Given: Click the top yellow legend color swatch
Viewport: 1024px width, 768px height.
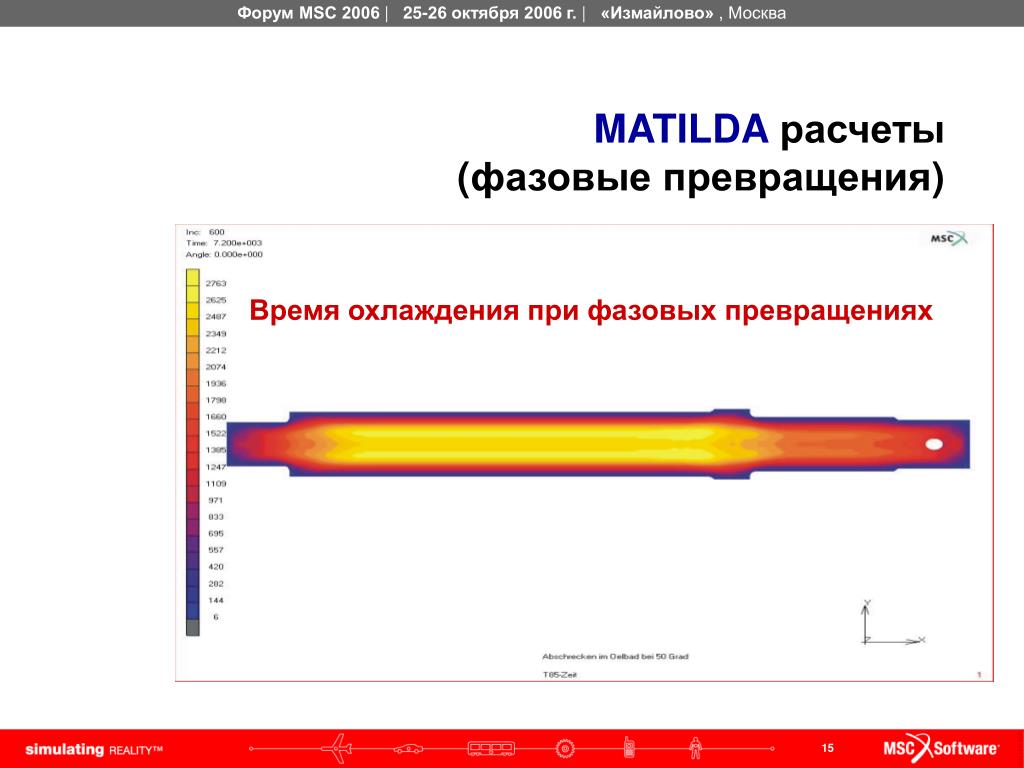Looking at the screenshot, I should click(193, 277).
